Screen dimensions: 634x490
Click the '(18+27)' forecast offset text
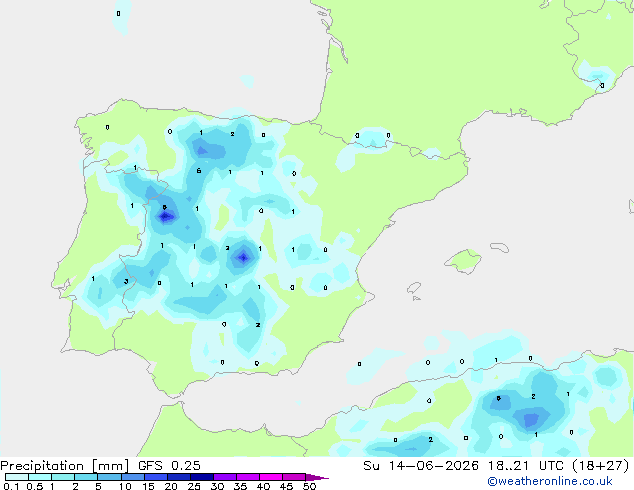tap(601, 466)
